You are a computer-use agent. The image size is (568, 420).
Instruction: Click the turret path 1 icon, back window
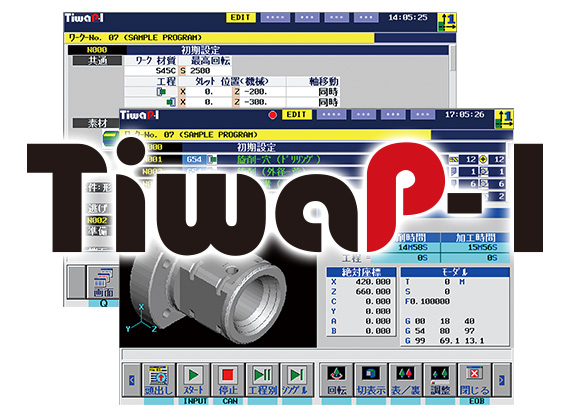[x=447, y=22]
